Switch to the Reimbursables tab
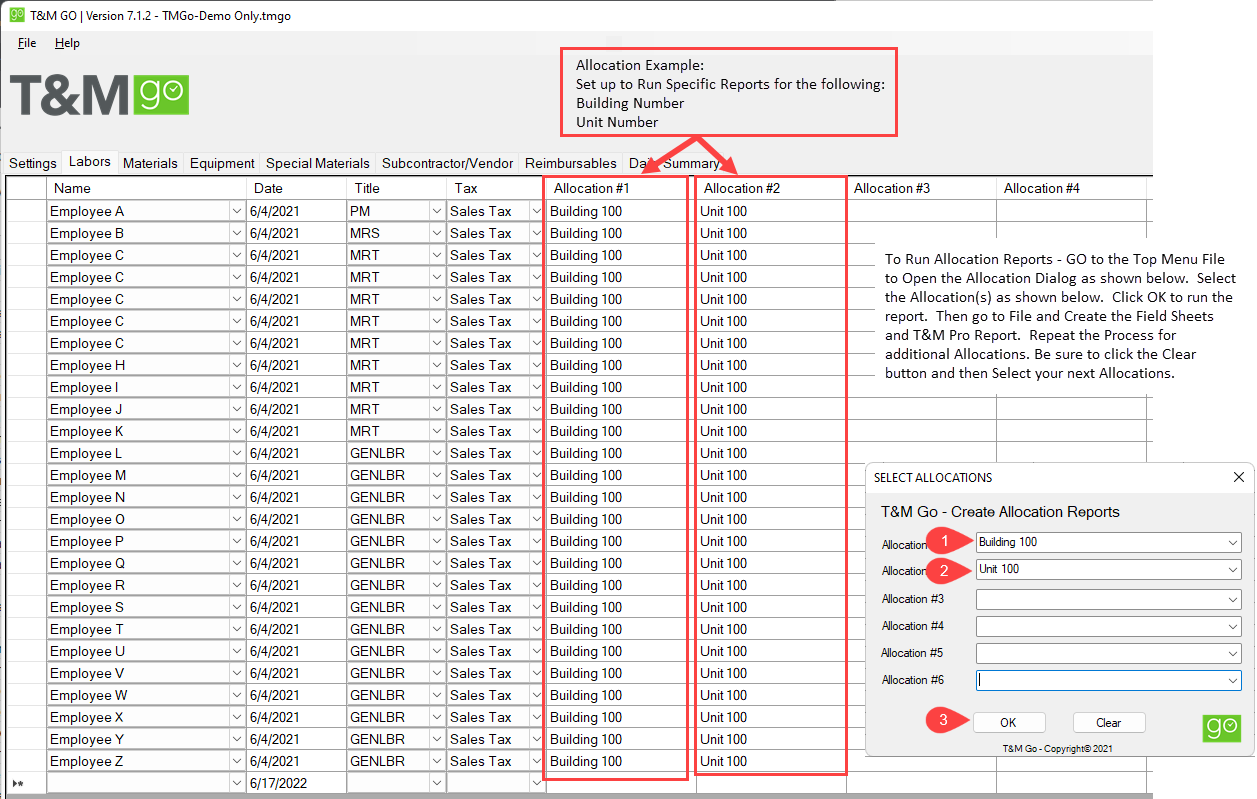The height and width of the screenshot is (799, 1257). (571, 163)
